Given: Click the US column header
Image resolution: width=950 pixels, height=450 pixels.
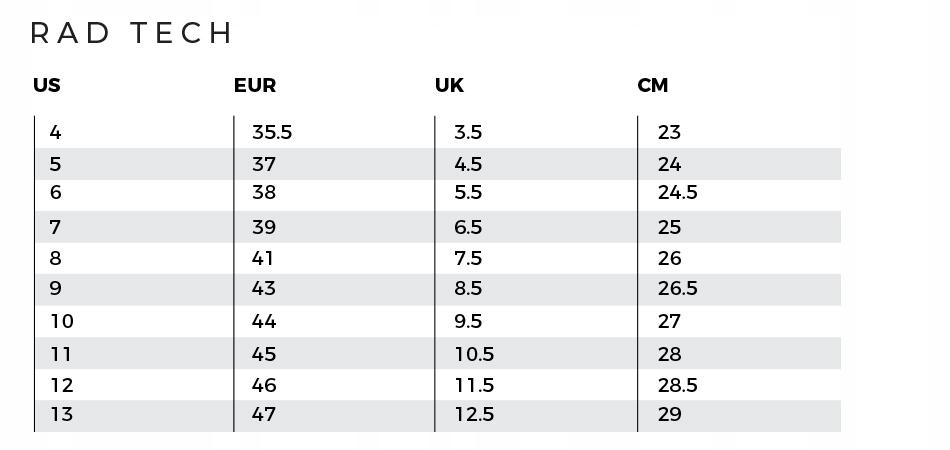Looking at the screenshot, I should click(47, 86).
